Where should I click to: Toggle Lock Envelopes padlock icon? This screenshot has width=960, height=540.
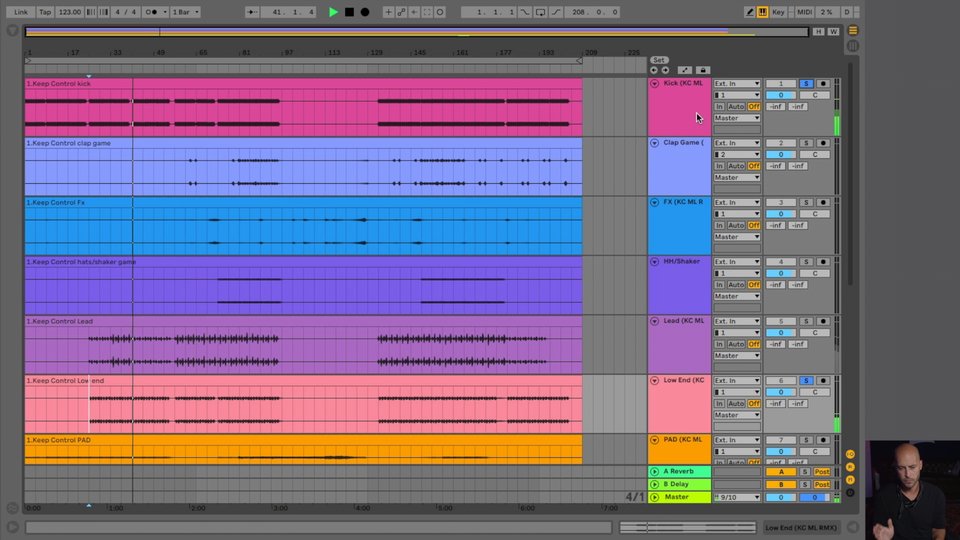703,70
